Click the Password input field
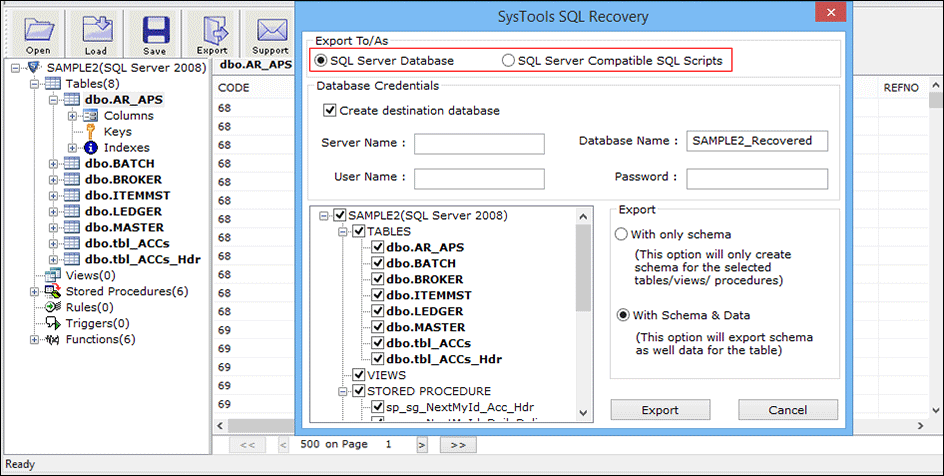 (x=757, y=179)
